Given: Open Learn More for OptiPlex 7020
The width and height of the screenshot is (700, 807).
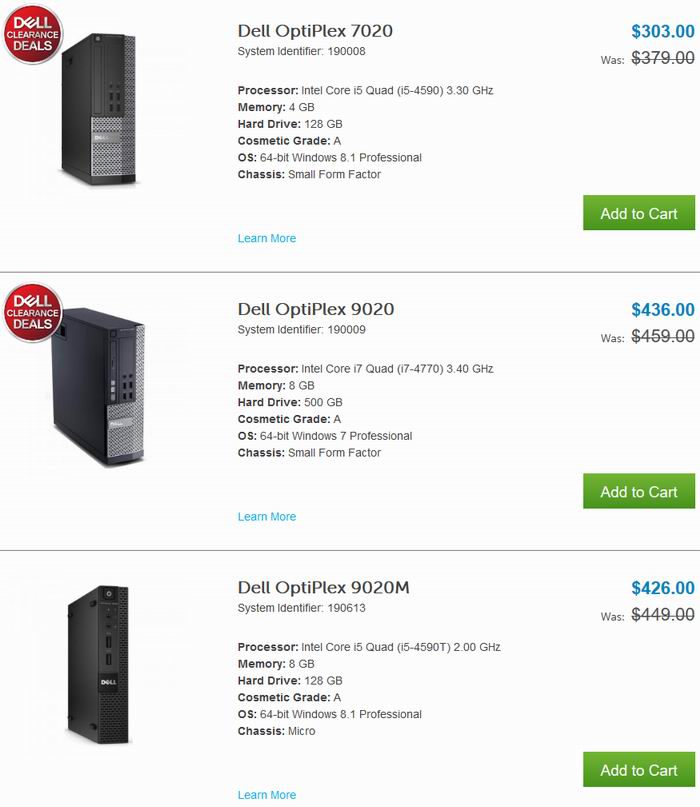Looking at the screenshot, I should [x=267, y=238].
